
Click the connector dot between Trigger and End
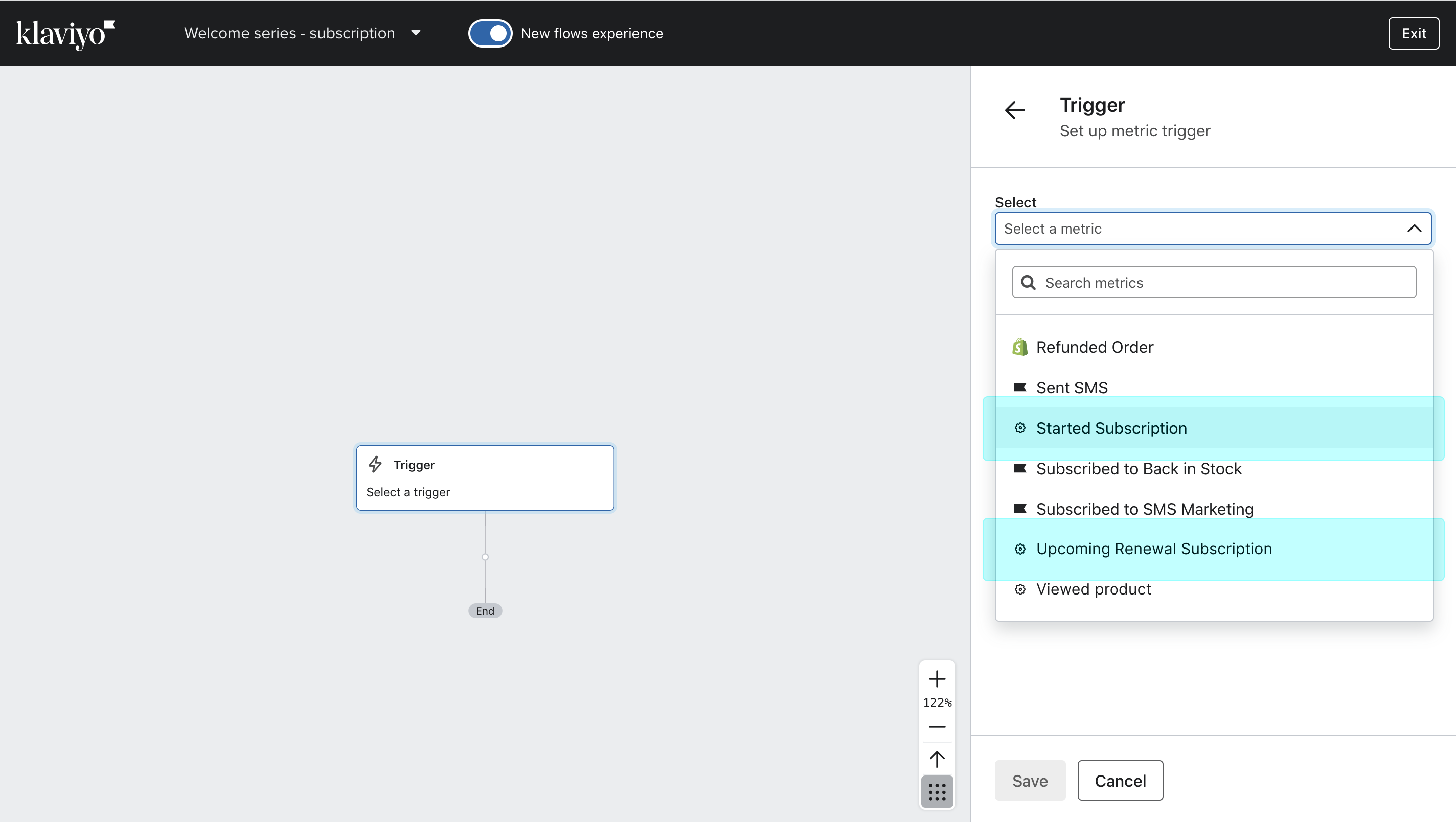click(485, 557)
